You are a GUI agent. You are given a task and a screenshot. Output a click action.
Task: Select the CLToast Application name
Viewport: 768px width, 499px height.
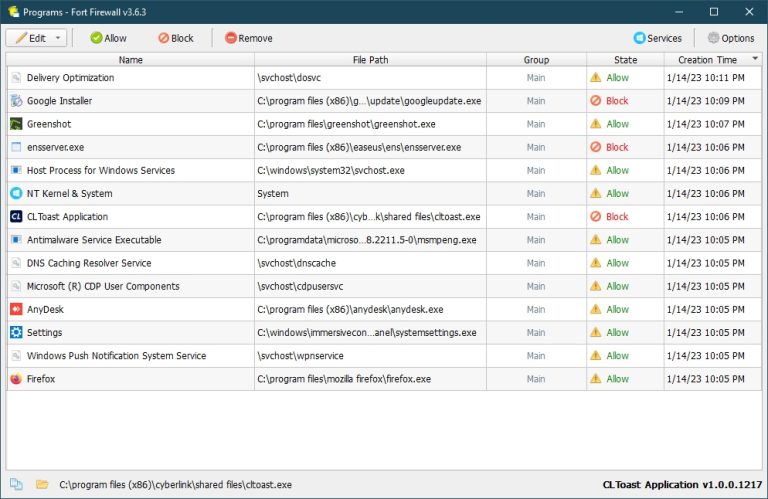tap(67, 216)
